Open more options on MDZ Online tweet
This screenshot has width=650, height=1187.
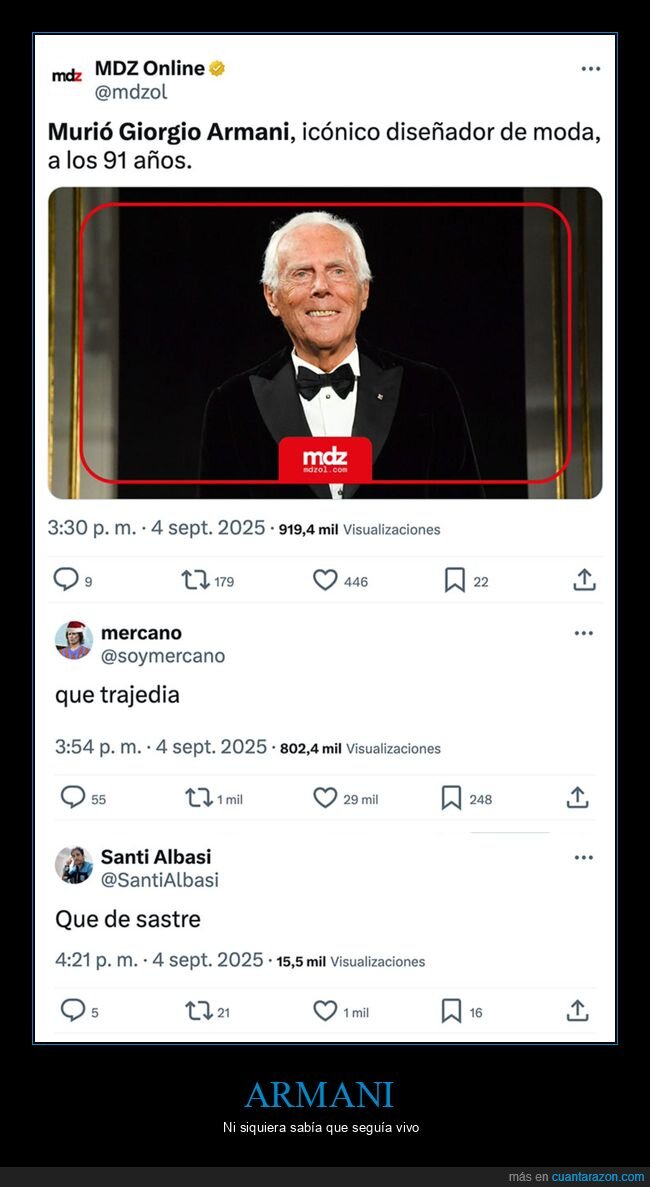pyautogui.click(x=589, y=68)
